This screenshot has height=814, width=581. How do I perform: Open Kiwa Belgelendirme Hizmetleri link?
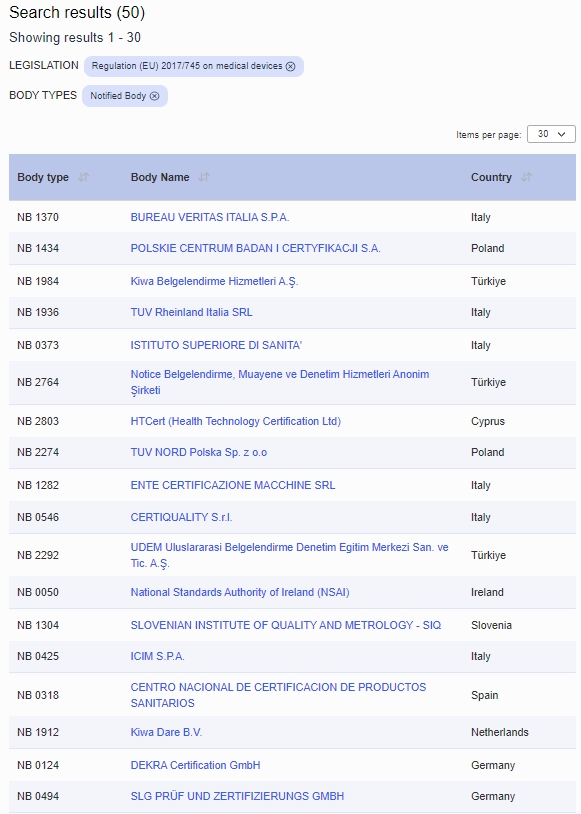(x=214, y=281)
